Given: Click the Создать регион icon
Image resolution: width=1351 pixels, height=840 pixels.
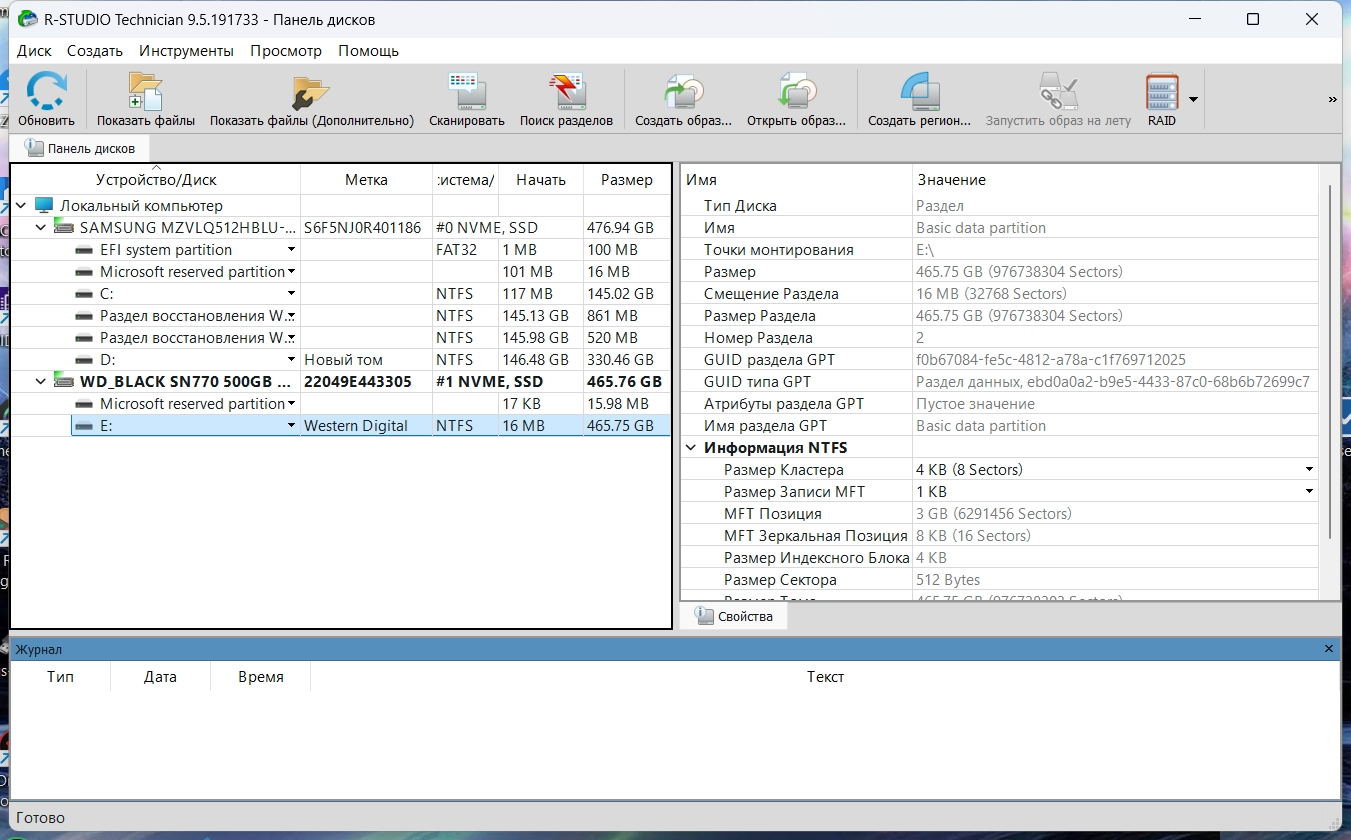Looking at the screenshot, I should pos(919,92).
